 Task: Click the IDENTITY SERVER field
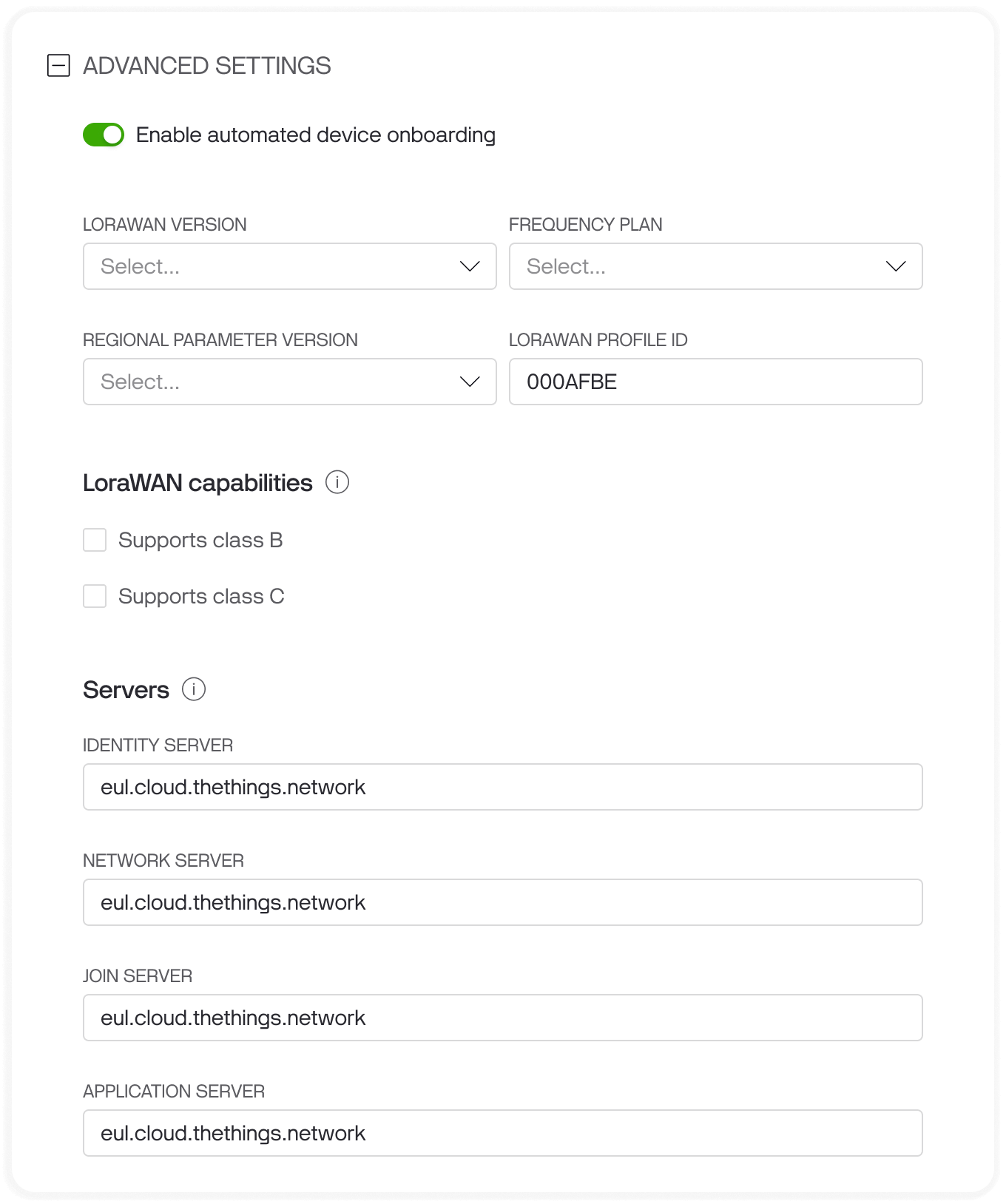click(503, 787)
